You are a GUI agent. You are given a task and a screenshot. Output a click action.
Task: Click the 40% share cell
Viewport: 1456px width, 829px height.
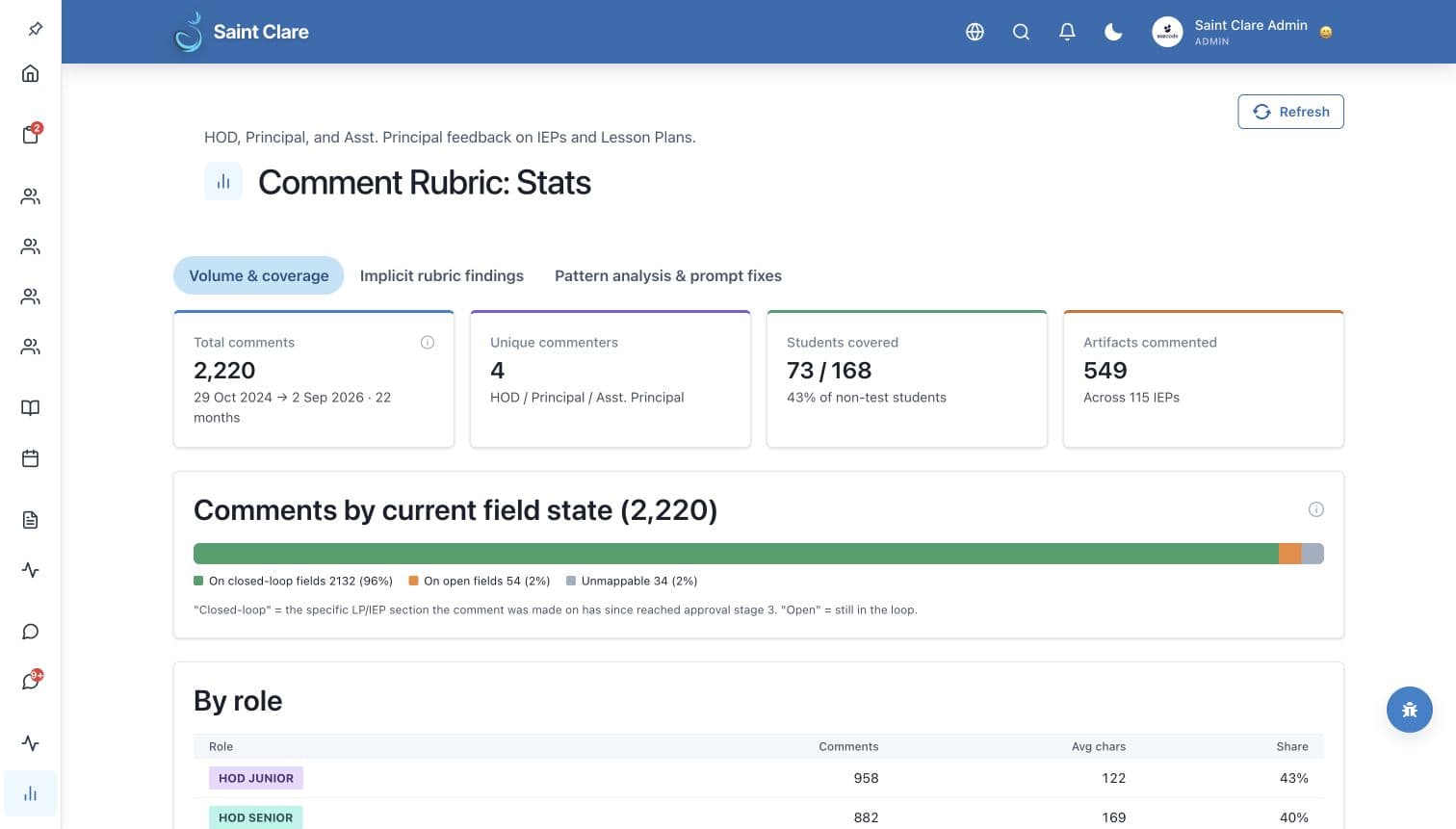pos(1294,817)
